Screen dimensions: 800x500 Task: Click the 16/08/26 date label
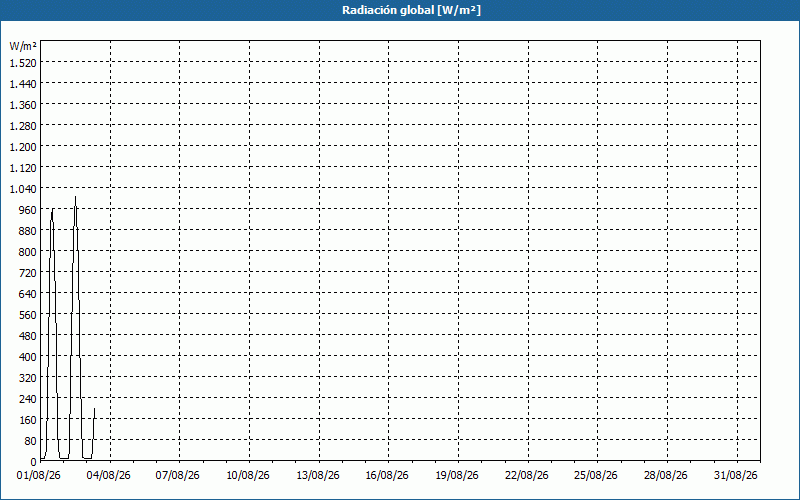coord(387,476)
